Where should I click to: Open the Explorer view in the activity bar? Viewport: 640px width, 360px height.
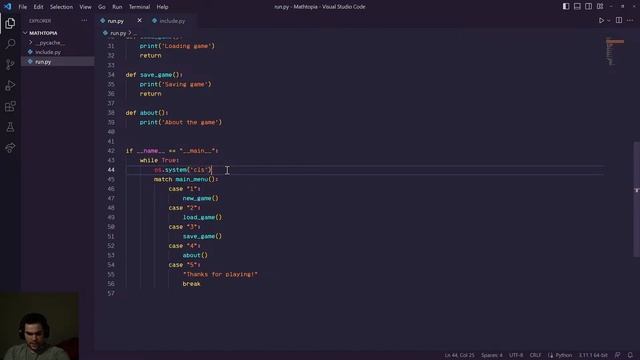(10, 23)
